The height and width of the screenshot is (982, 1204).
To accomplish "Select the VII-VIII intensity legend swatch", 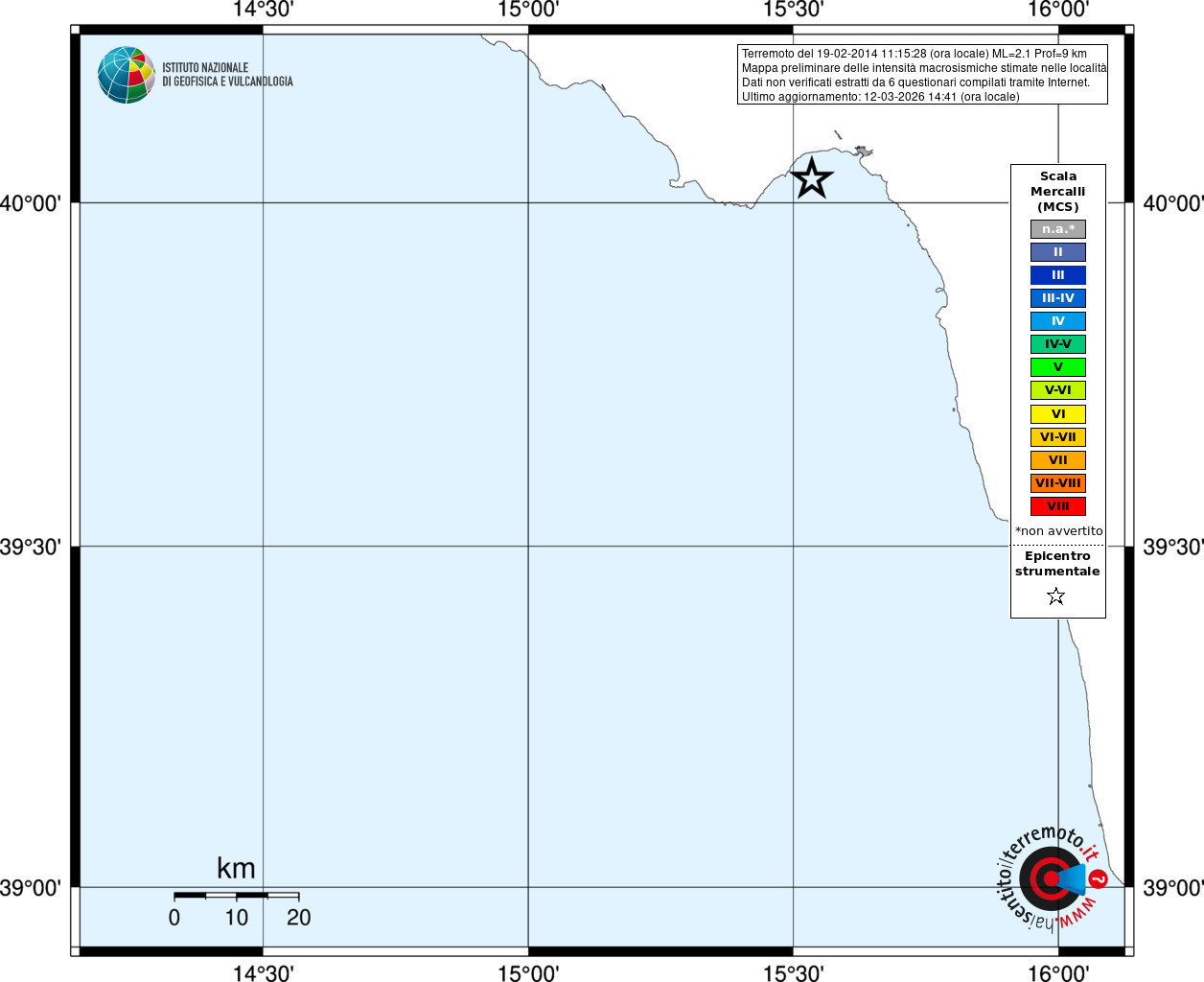I will pos(1058,483).
